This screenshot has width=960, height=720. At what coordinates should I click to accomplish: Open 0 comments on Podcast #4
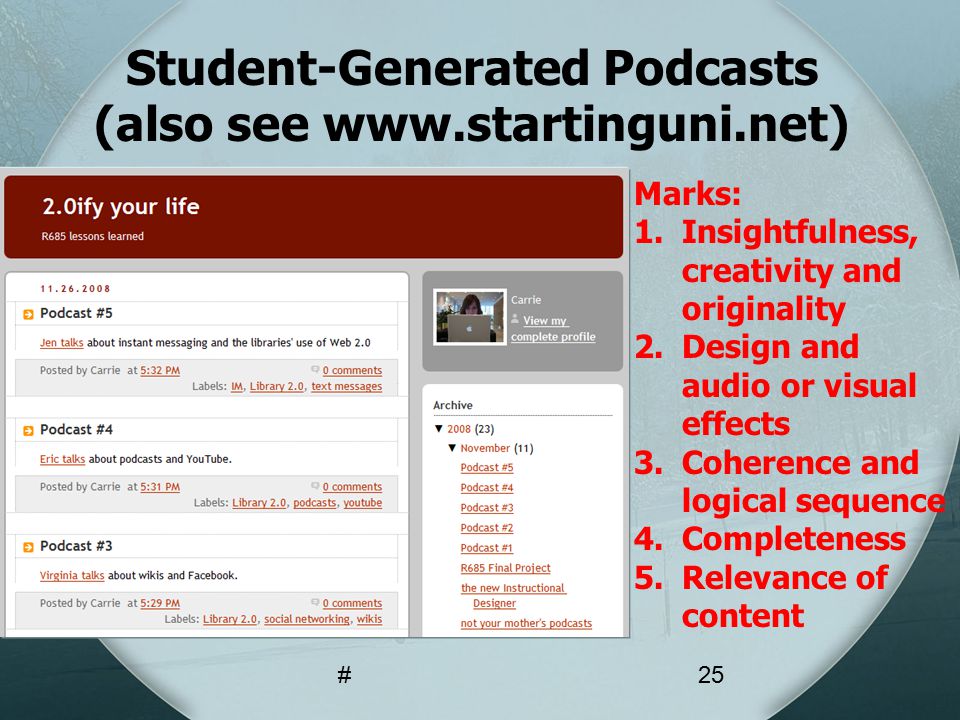tap(352, 487)
